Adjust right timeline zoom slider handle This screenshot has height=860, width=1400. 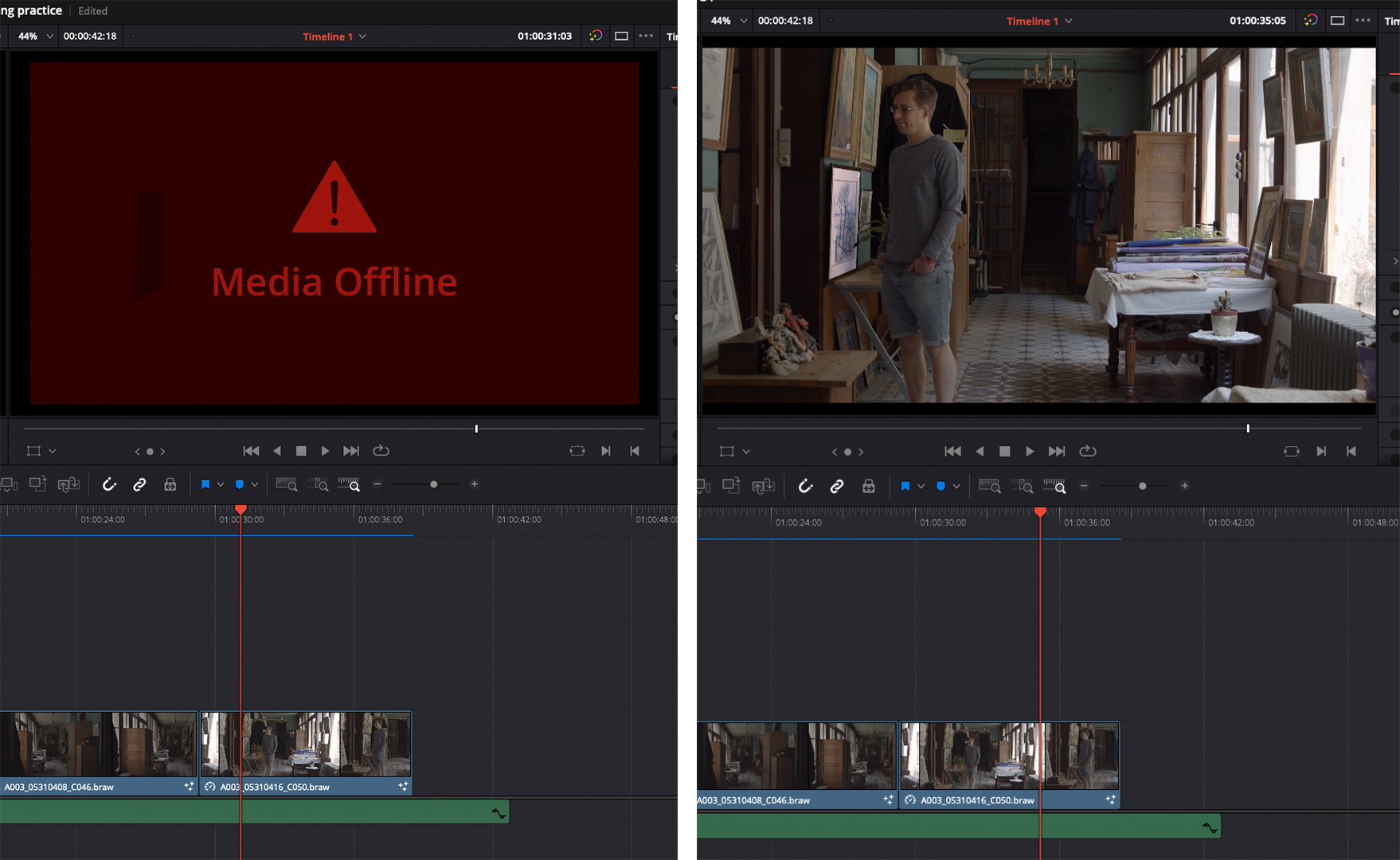[1142, 486]
